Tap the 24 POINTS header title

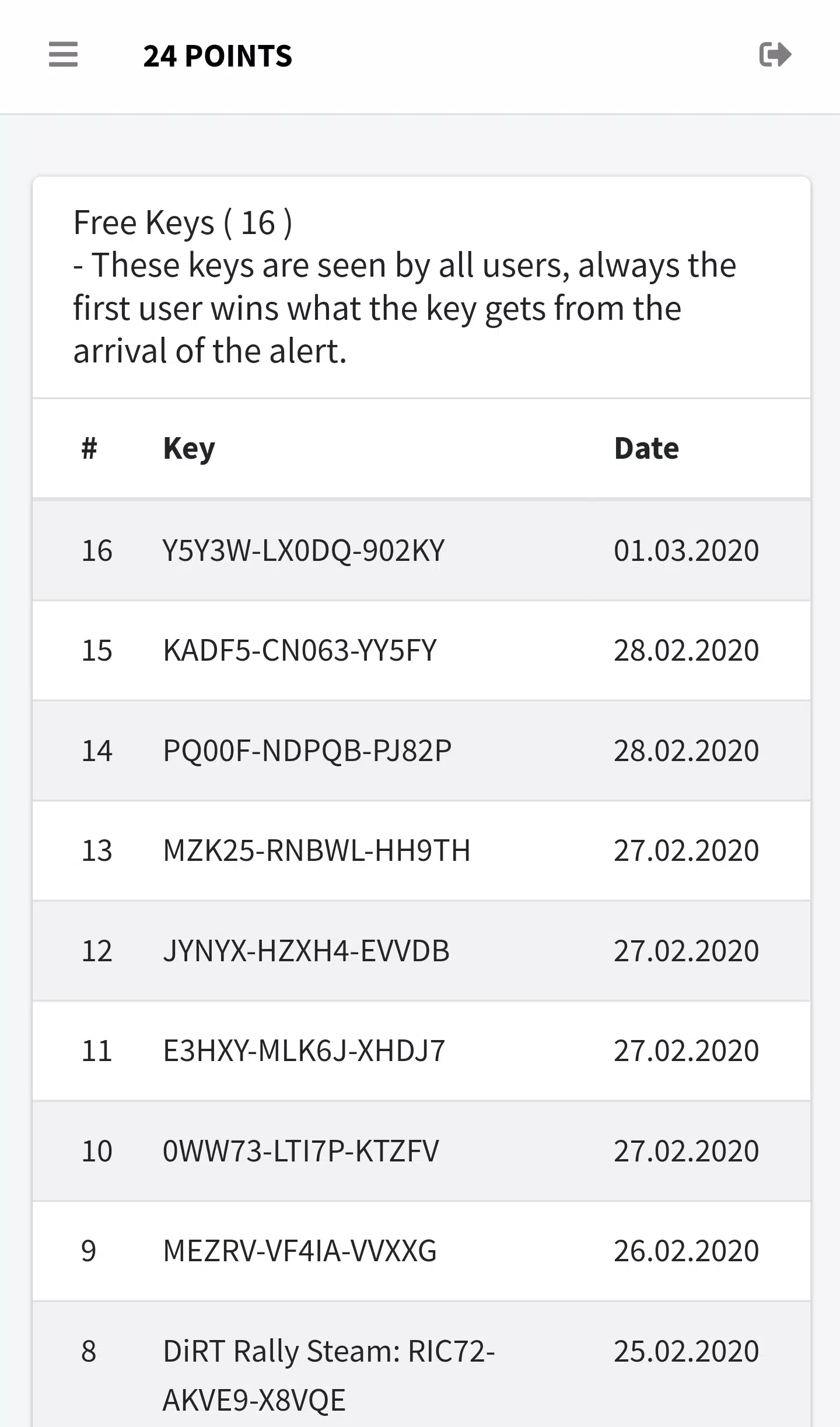click(x=218, y=57)
